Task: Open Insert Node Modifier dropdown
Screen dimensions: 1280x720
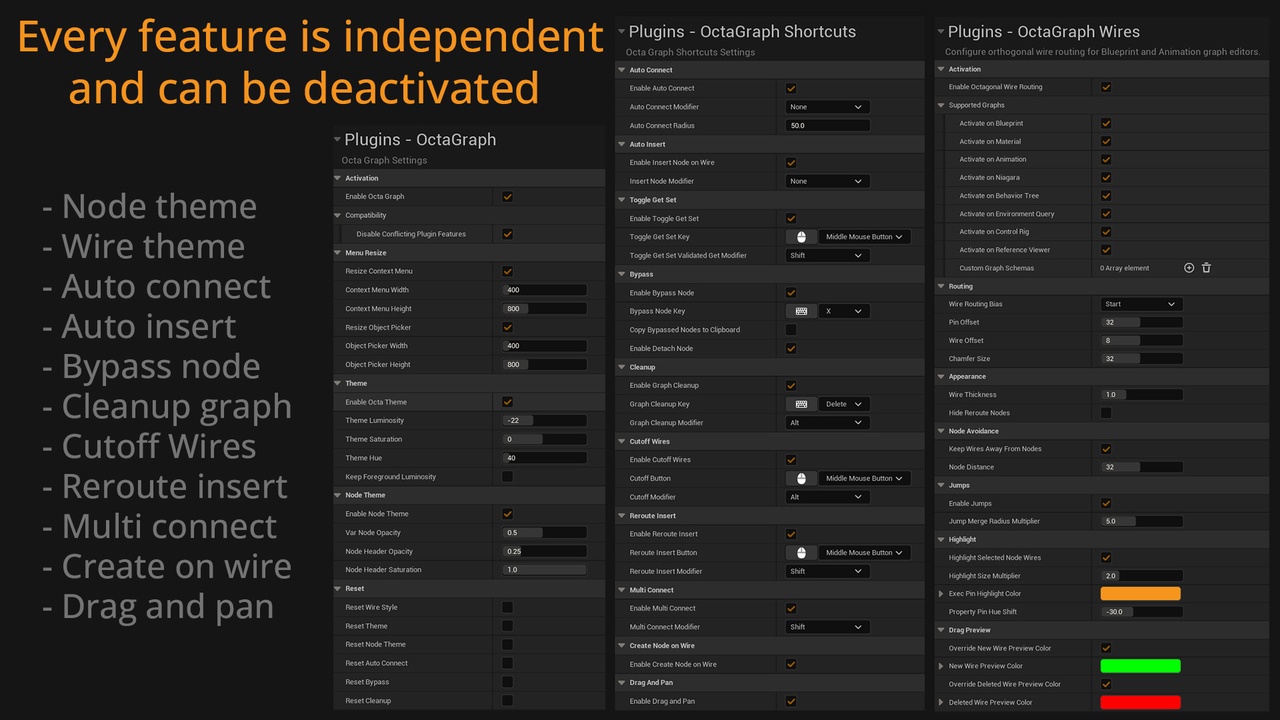Action: [827, 181]
